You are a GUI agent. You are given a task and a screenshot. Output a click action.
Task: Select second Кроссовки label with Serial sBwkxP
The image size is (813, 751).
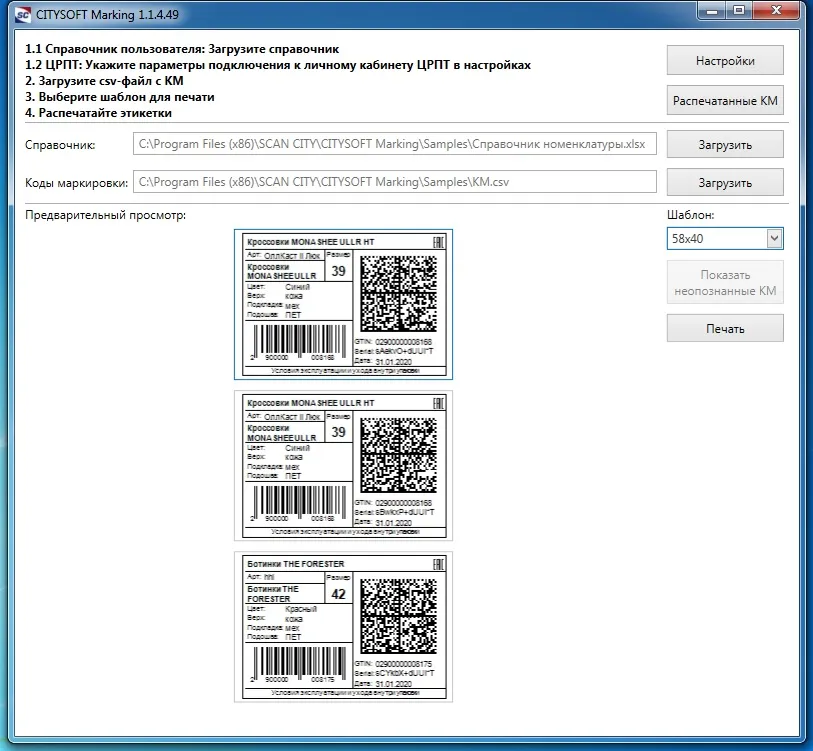tap(343, 465)
